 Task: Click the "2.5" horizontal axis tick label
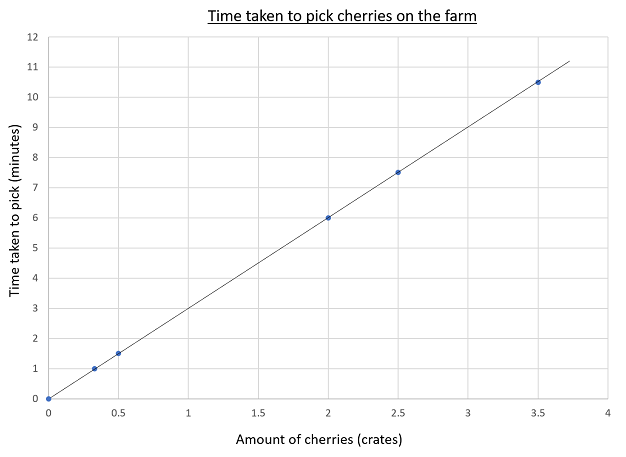pyautogui.click(x=398, y=412)
